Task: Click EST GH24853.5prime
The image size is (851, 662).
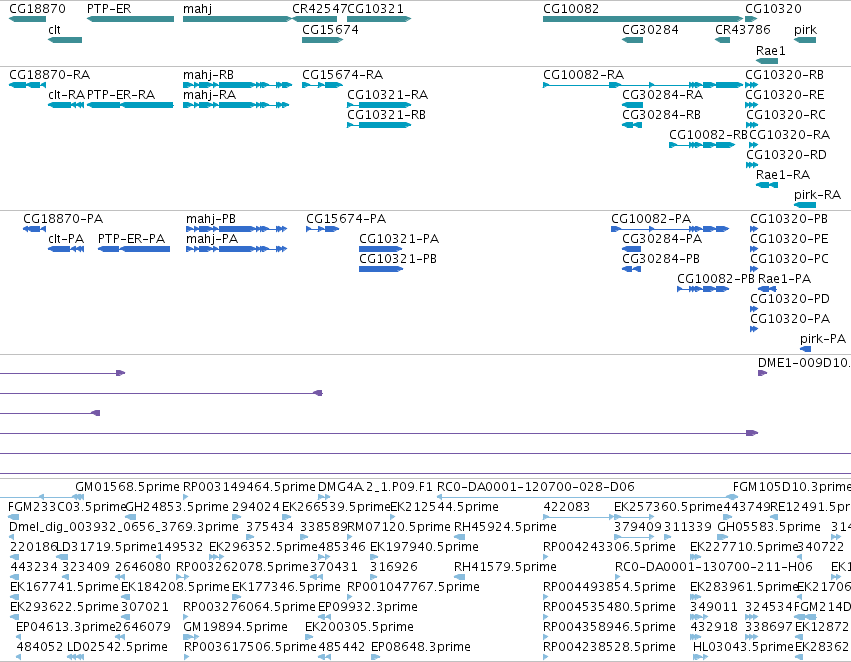Action: point(176,507)
